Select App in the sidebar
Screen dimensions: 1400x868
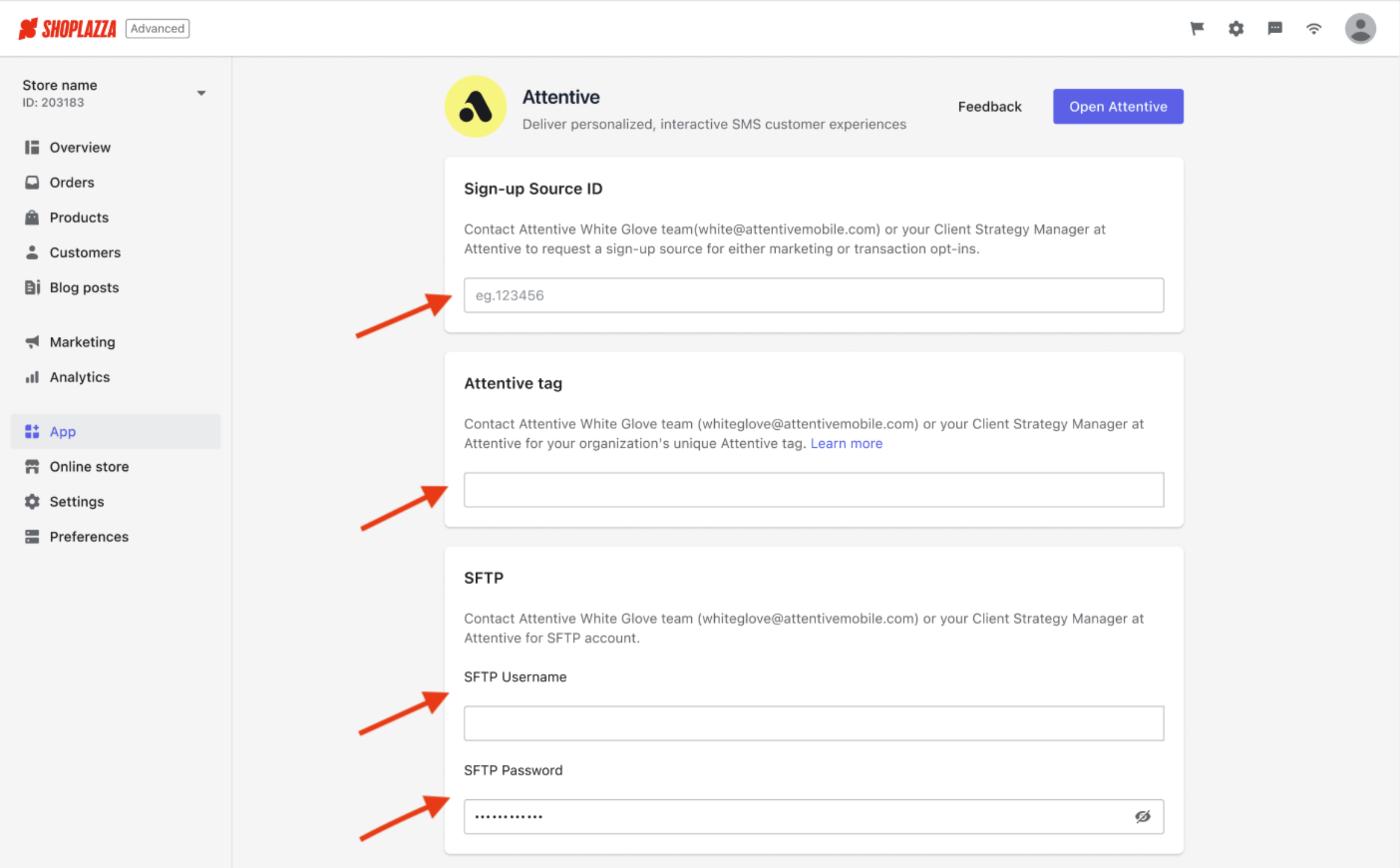point(116,432)
